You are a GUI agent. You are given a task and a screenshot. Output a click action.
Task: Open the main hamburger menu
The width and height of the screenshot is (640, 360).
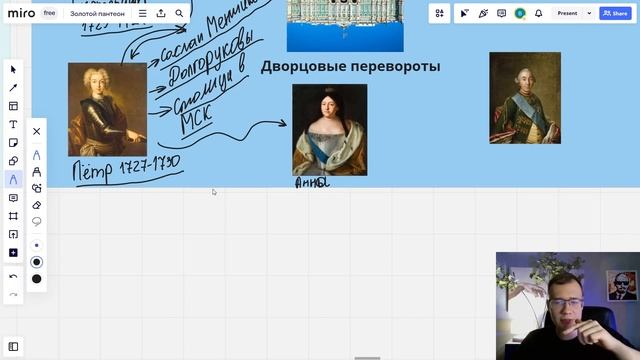pos(142,13)
